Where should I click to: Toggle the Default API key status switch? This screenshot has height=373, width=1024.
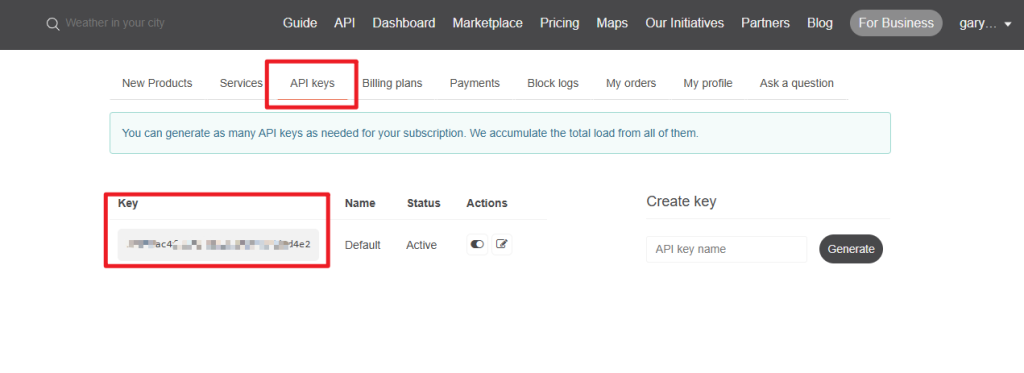click(477, 244)
